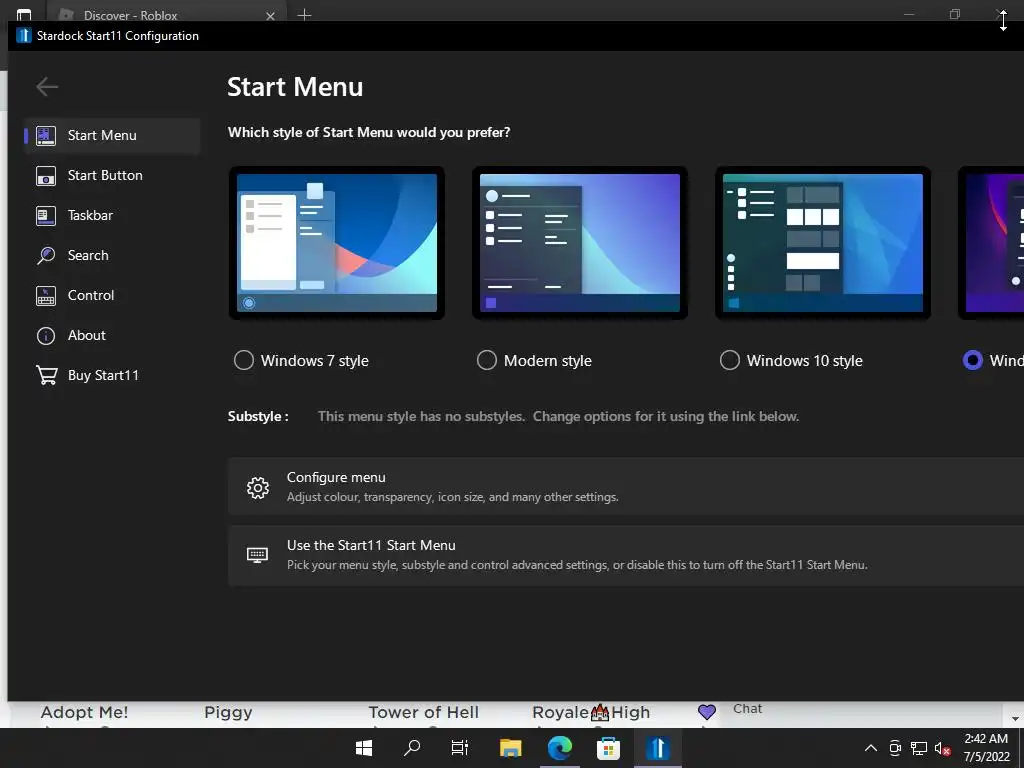Click the Meet Now camera tray icon
1024x768 pixels.
point(895,748)
